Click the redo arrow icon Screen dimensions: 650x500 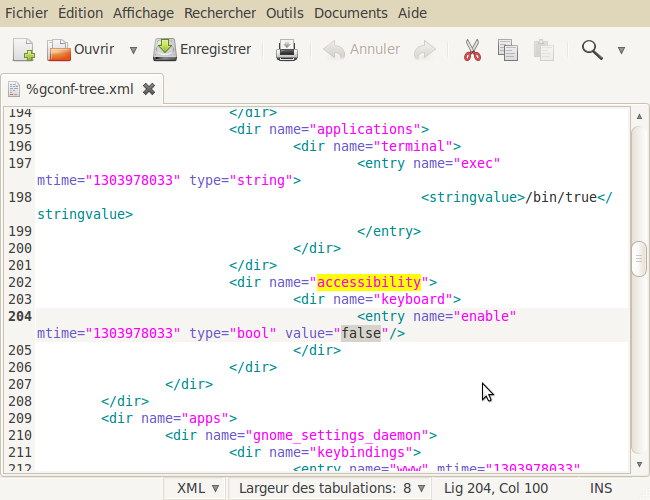click(x=424, y=50)
